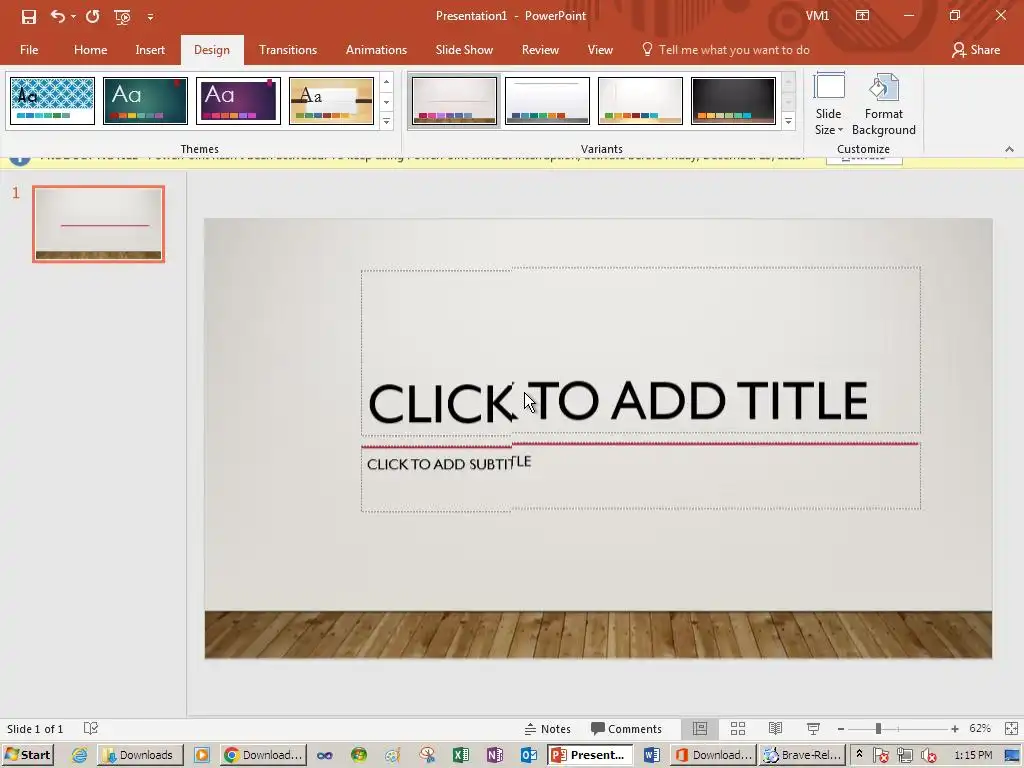Click the subtitle placeholder text
The height and width of the screenshot is (768, 1024).
pyautogui.click(x=449, y=463)
